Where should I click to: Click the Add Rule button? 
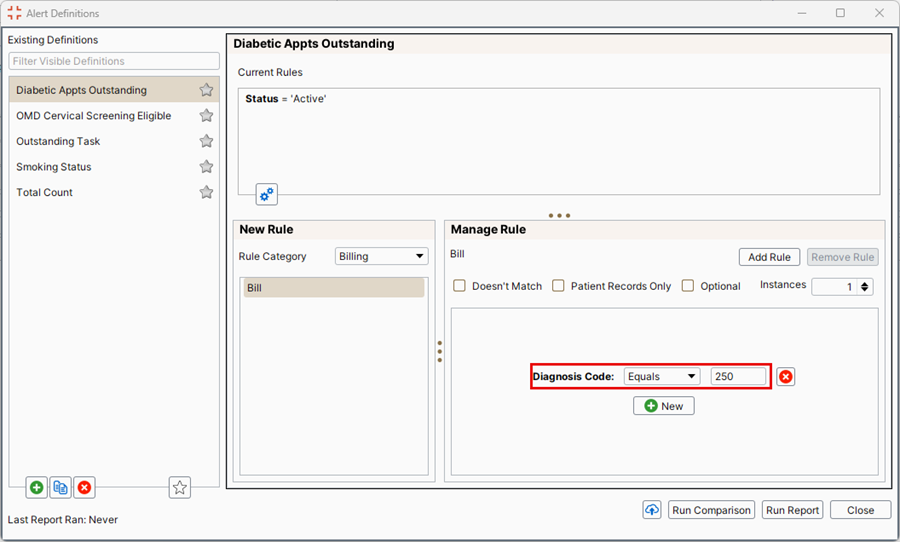[769, 257]
